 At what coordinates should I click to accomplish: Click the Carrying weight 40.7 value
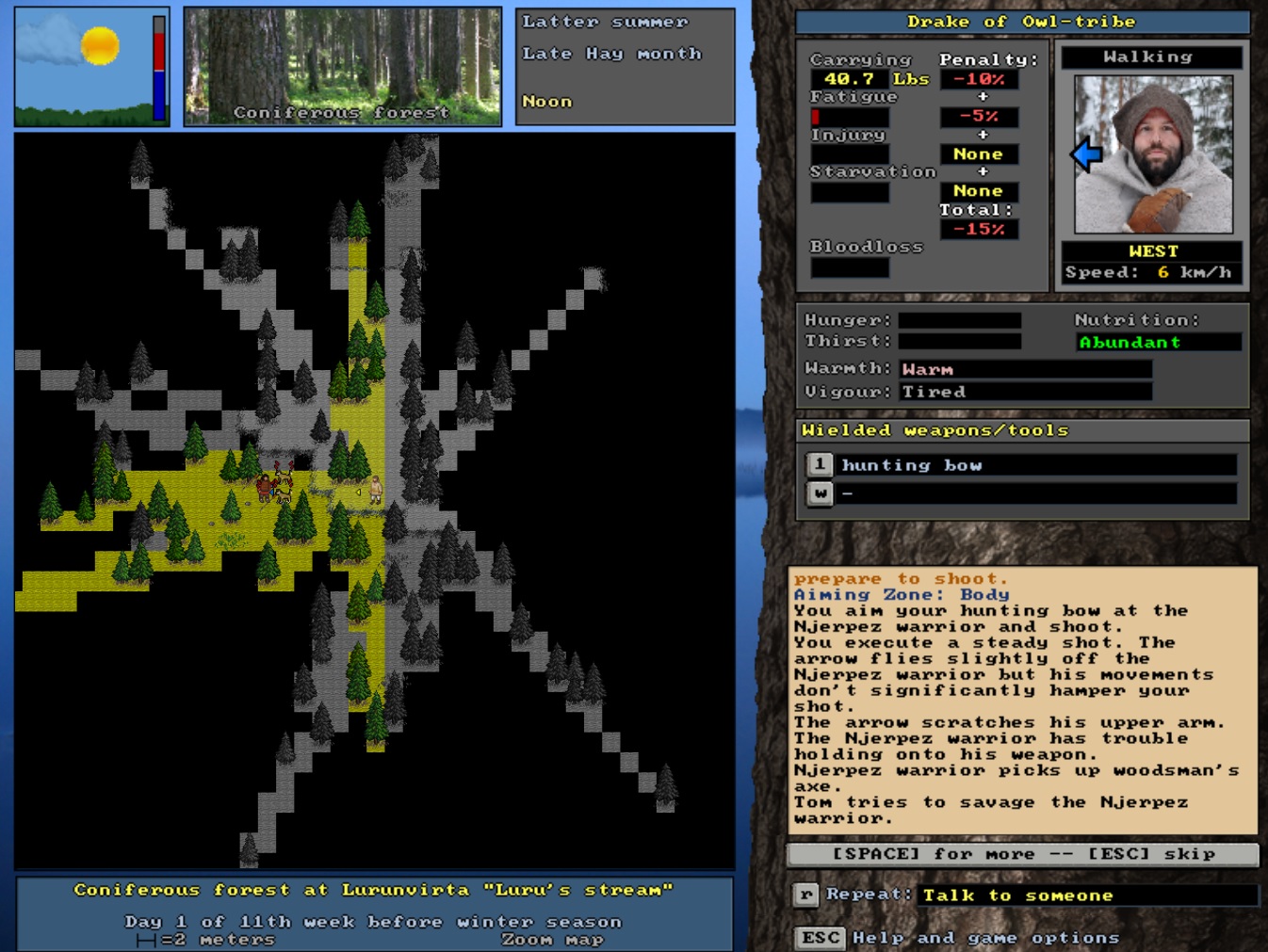click(x=849, y=80)
